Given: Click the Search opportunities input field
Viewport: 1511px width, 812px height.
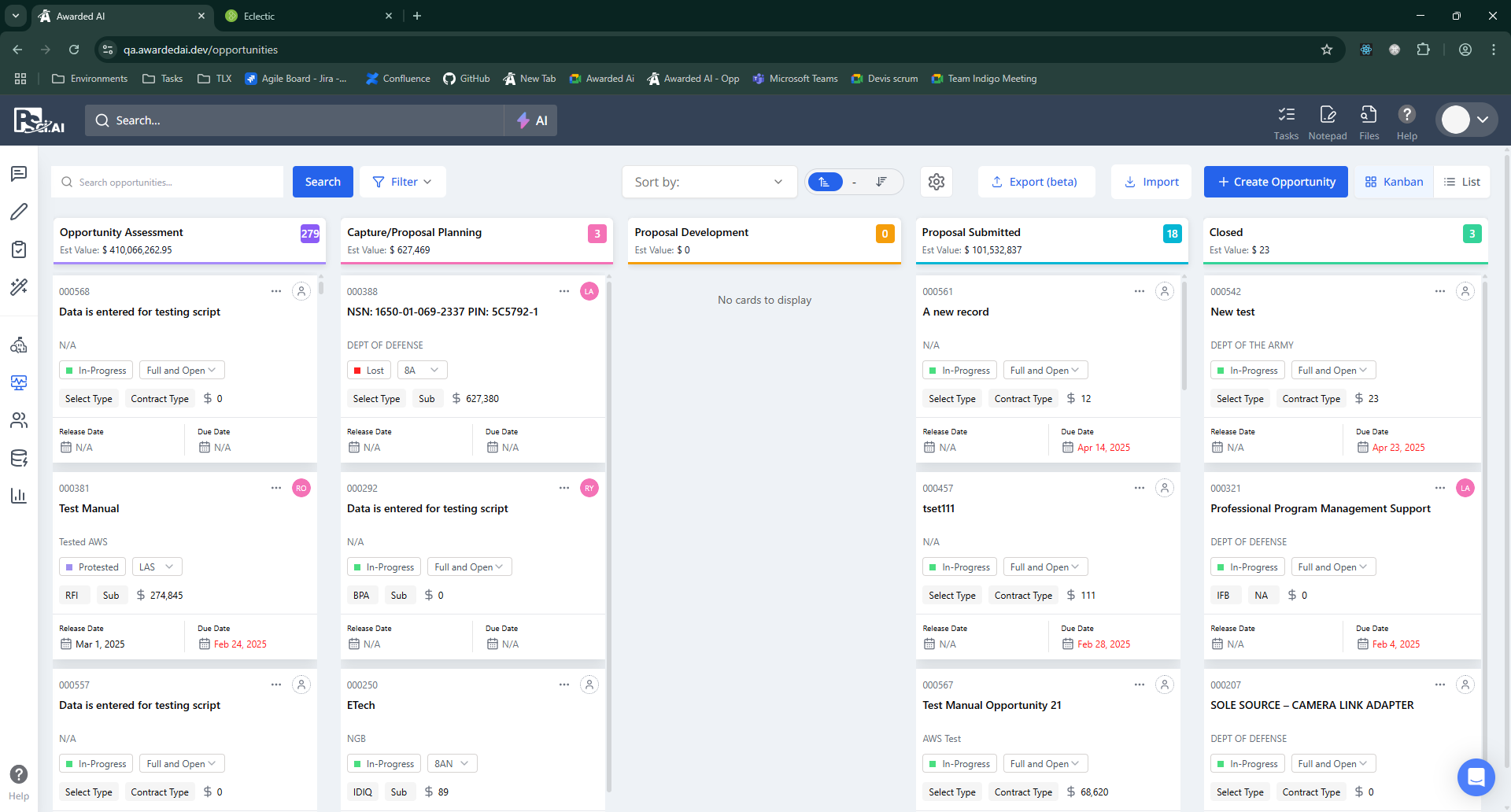Looking at the screenshot, I should (x=173, y=182).
